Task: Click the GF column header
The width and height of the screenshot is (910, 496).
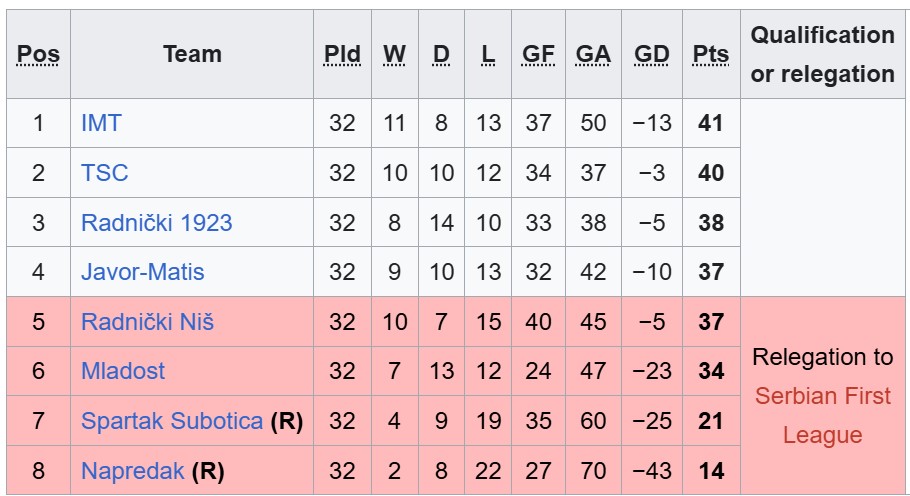Action: tap(538, 55)
